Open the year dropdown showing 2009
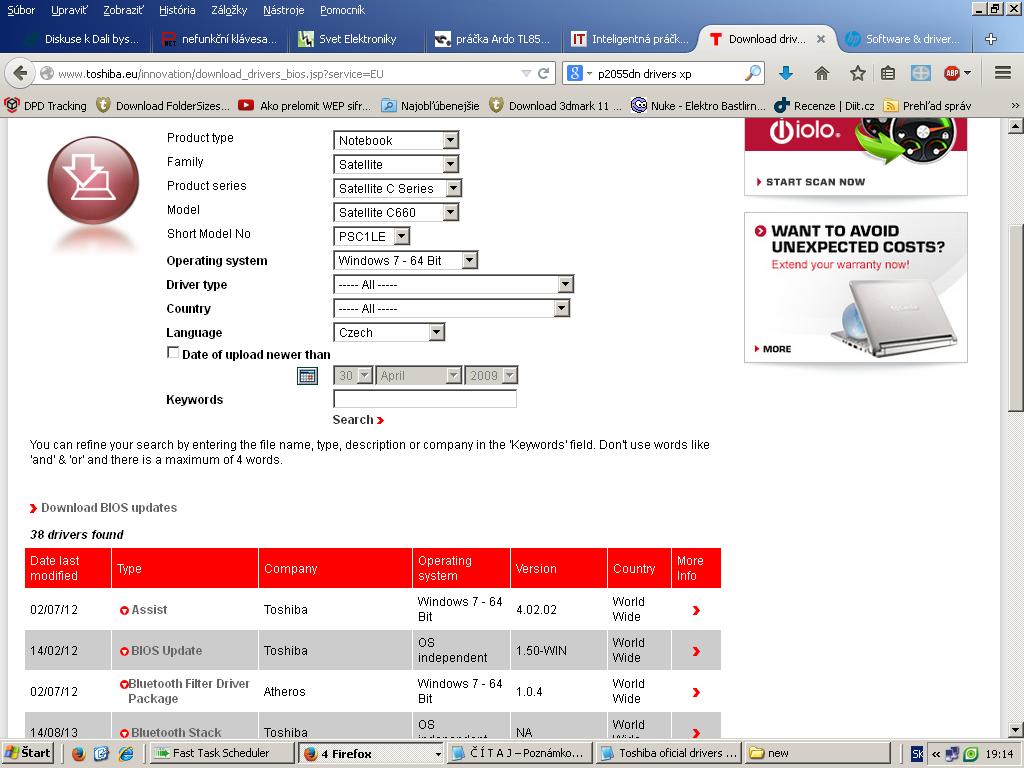This screenshot has height=768, width=1024. point(491,376)
